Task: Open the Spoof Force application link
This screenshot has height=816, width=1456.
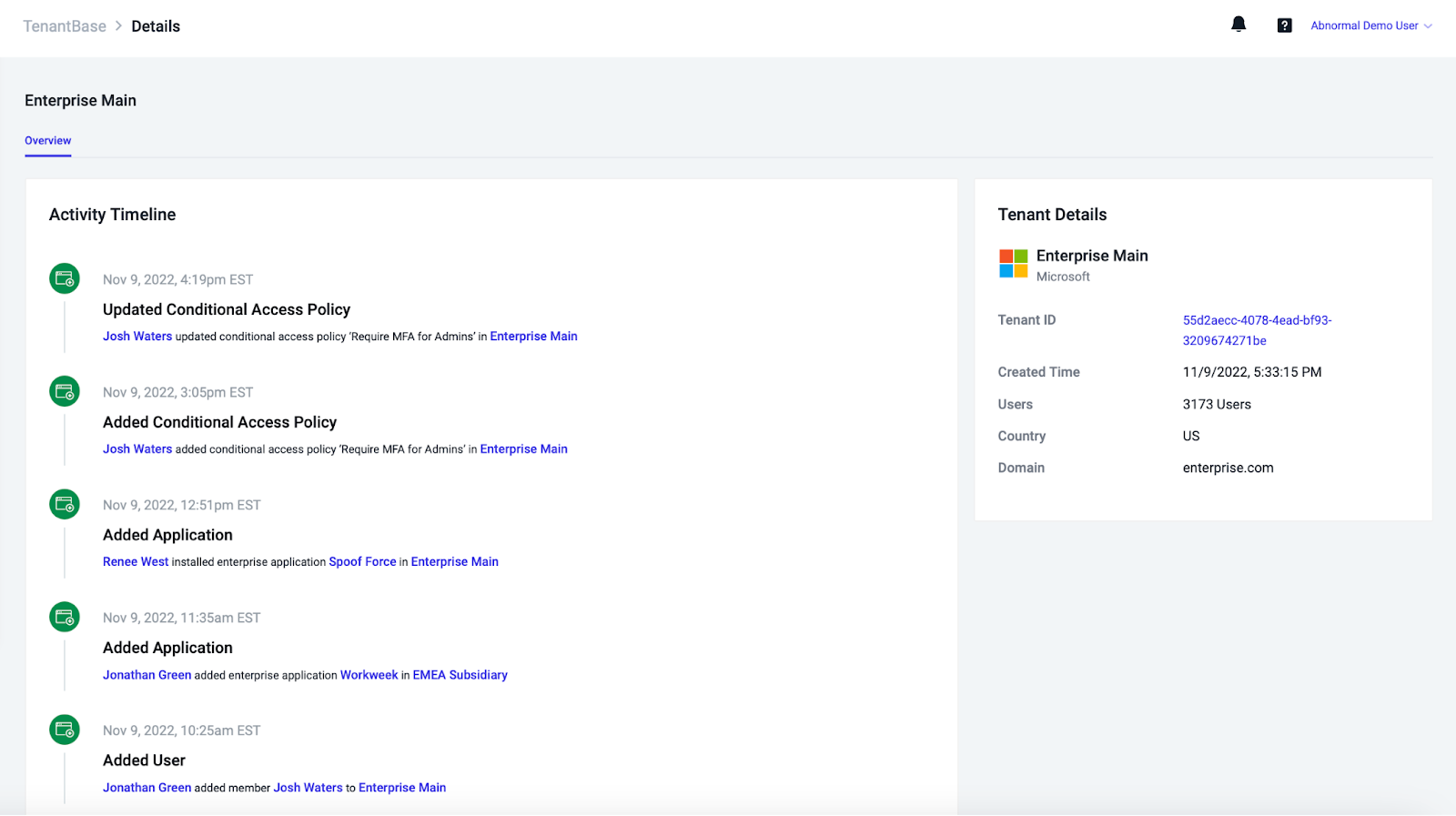Action: tap(362, 562)
